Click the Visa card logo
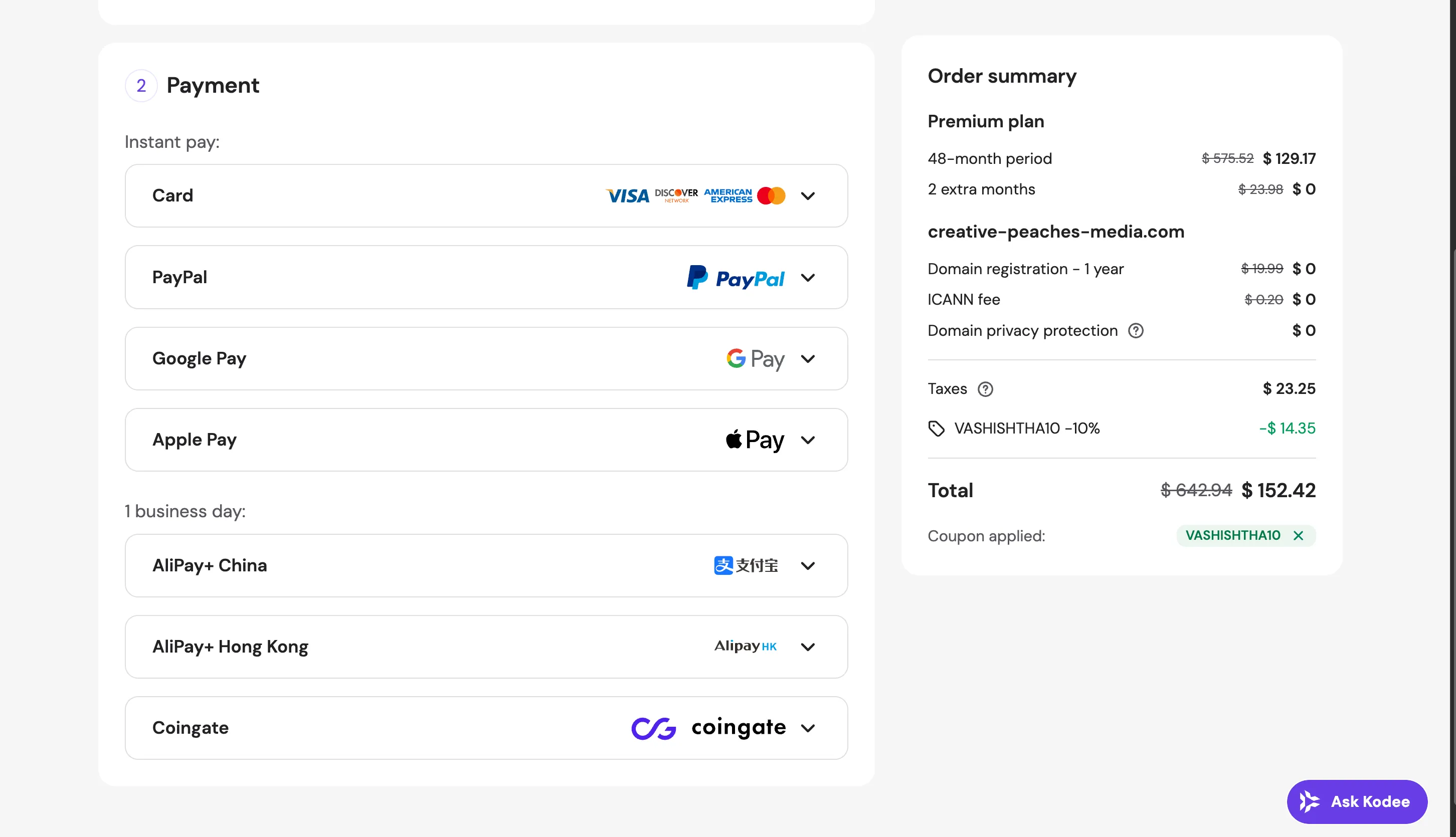 click(x=627, y=196)
